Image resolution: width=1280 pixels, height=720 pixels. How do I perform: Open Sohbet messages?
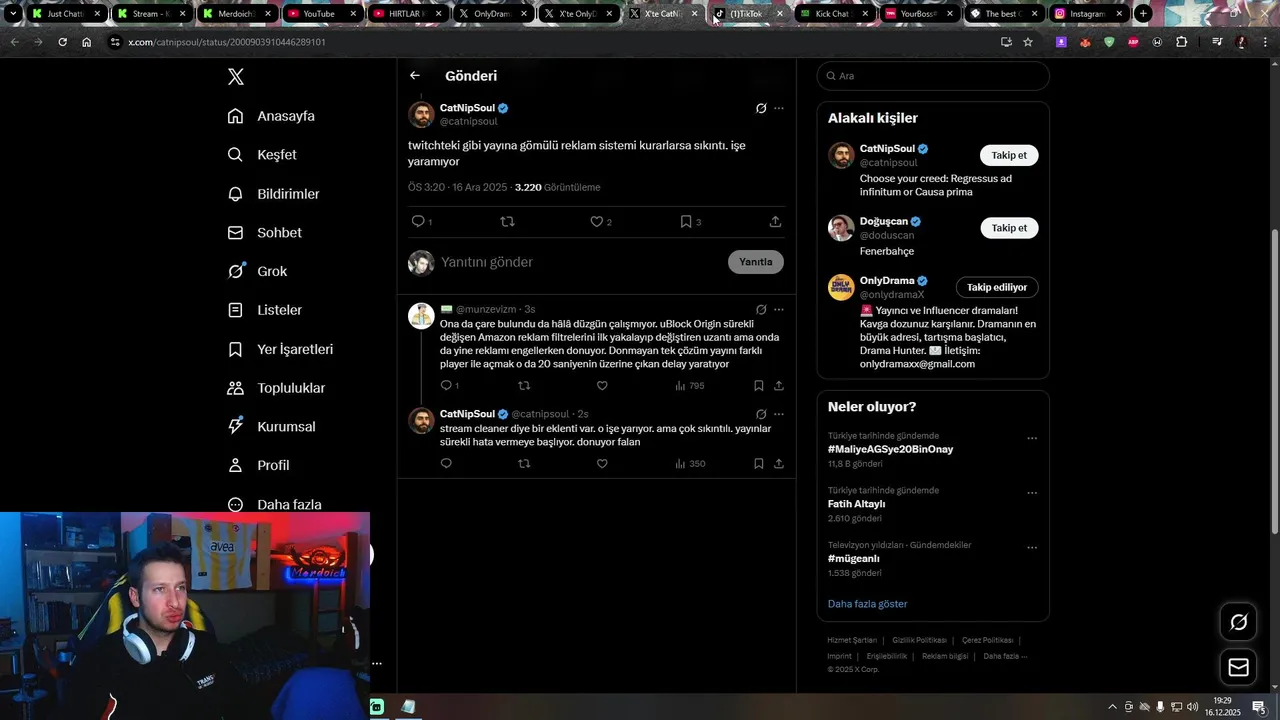point(264,232)
